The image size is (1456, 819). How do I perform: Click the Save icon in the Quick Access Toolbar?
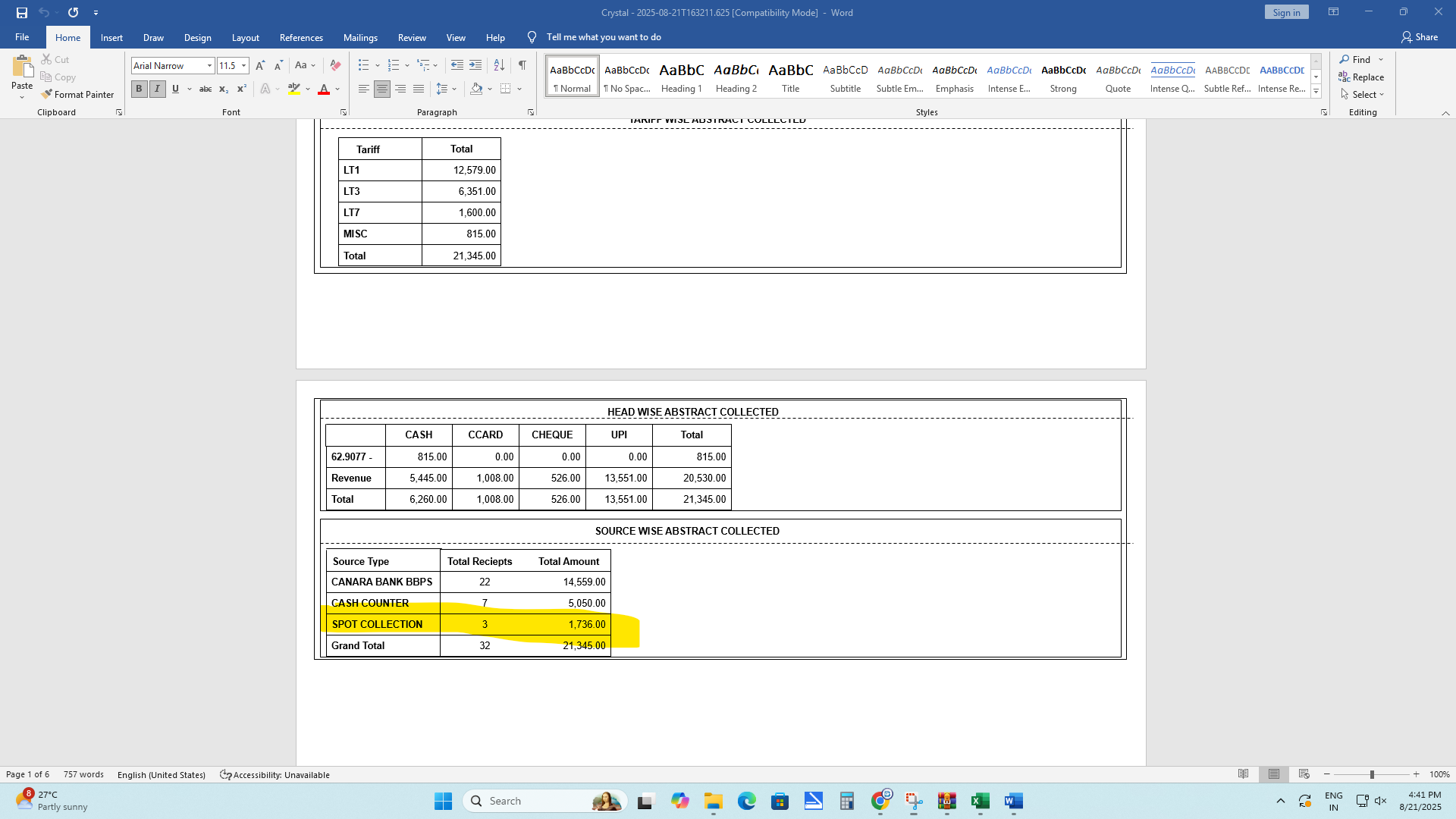(x=22, y=12)
